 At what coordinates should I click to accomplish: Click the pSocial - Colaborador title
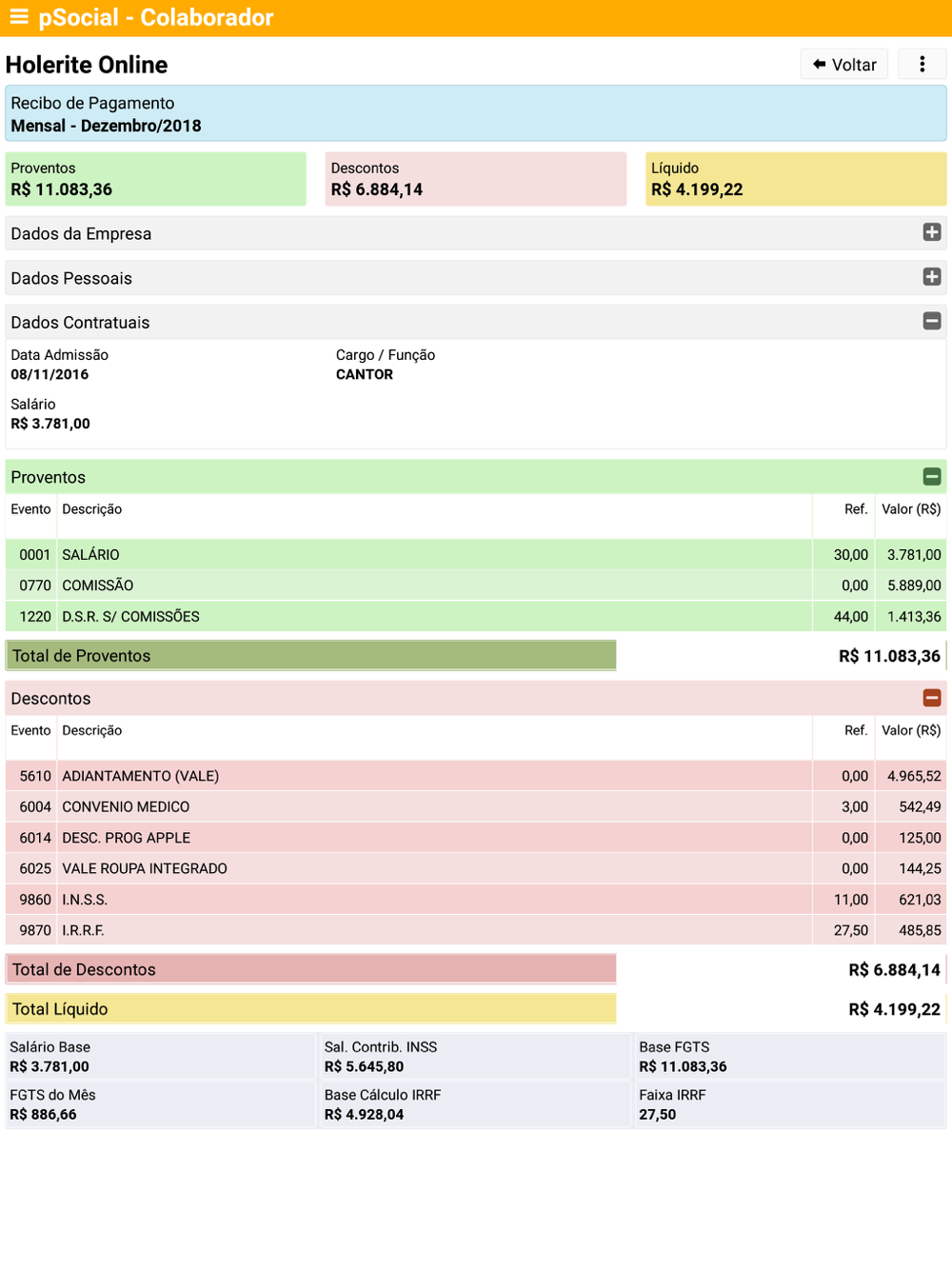tap(156, 17)
